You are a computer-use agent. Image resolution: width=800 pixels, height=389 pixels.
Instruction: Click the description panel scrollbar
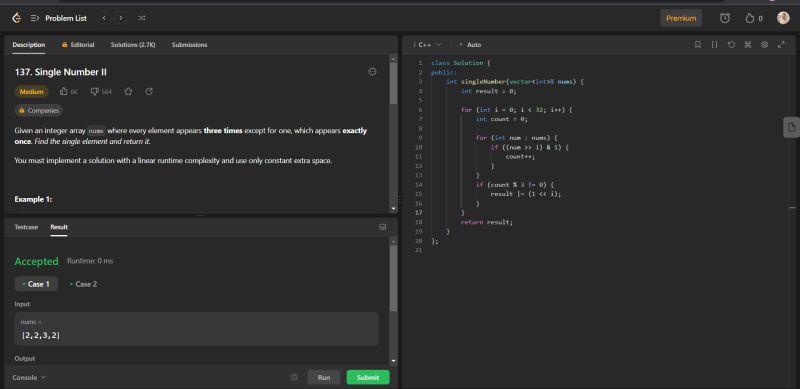pyautogui.click(x=393, y=83)
